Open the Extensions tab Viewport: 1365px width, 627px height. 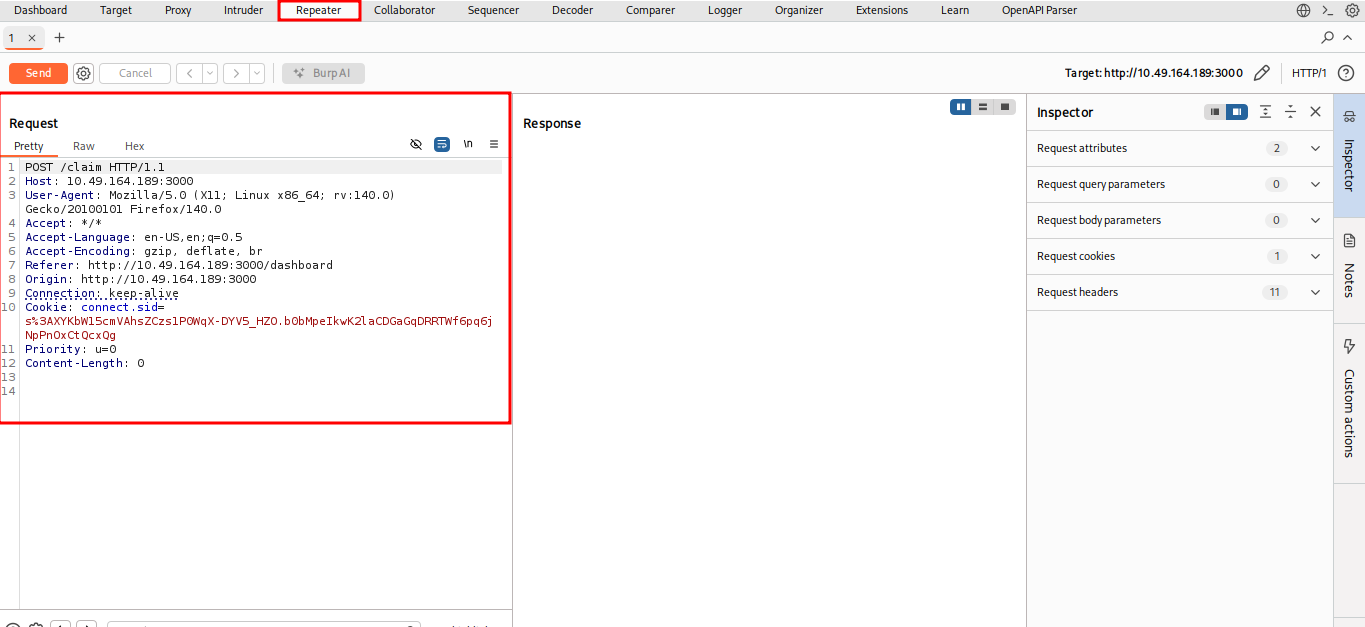point(882,10)
